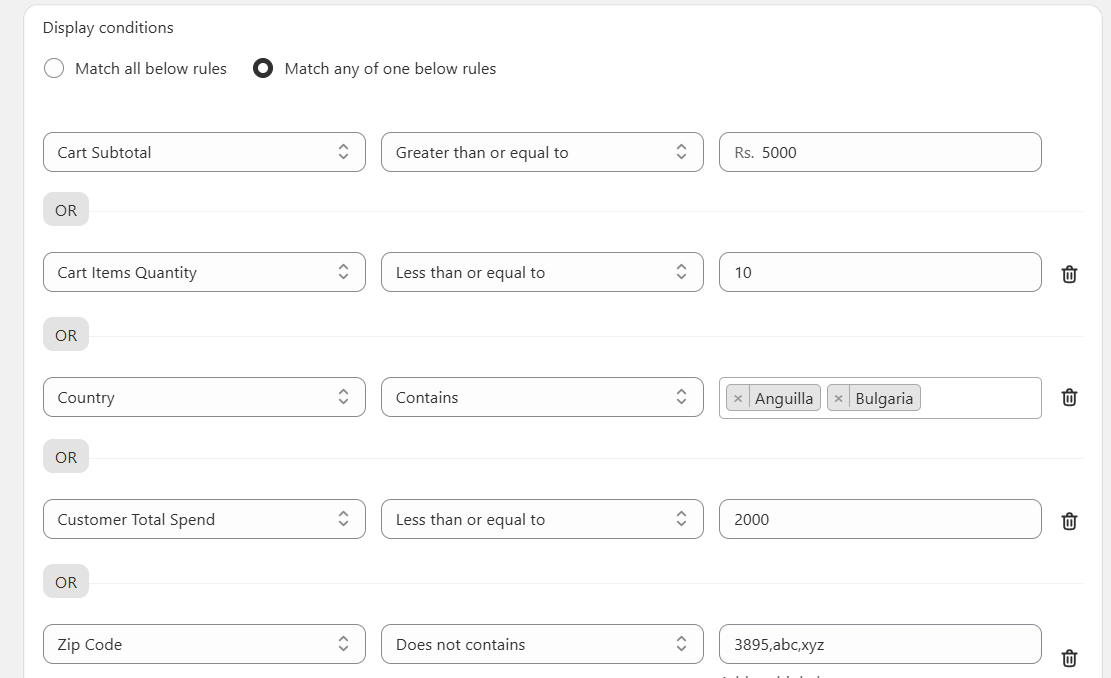The width and height of the screenshot is (1111, 678).
Task: Remove the Customer Total Spend rule
Action: tap(1069, 521)
